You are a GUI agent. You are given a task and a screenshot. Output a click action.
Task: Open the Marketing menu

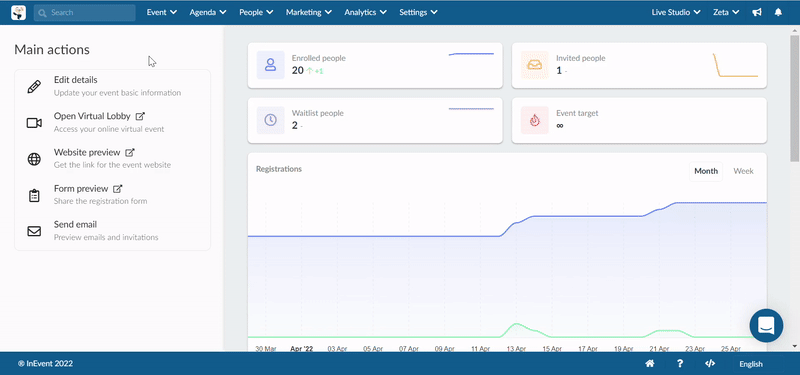[309, 12]
